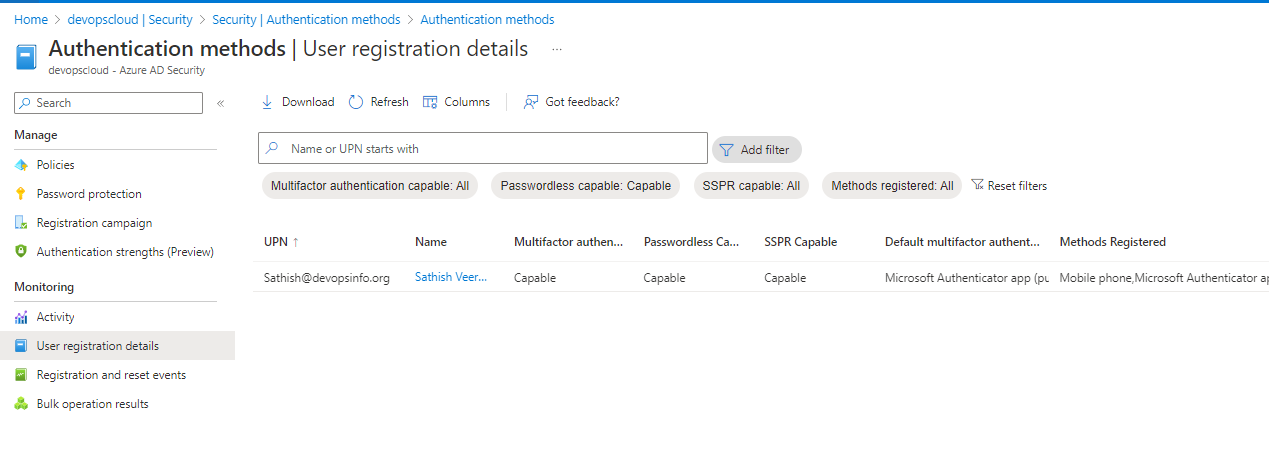Open the Passwordless capable filter
1269x461 pixels.
[585, 186]
